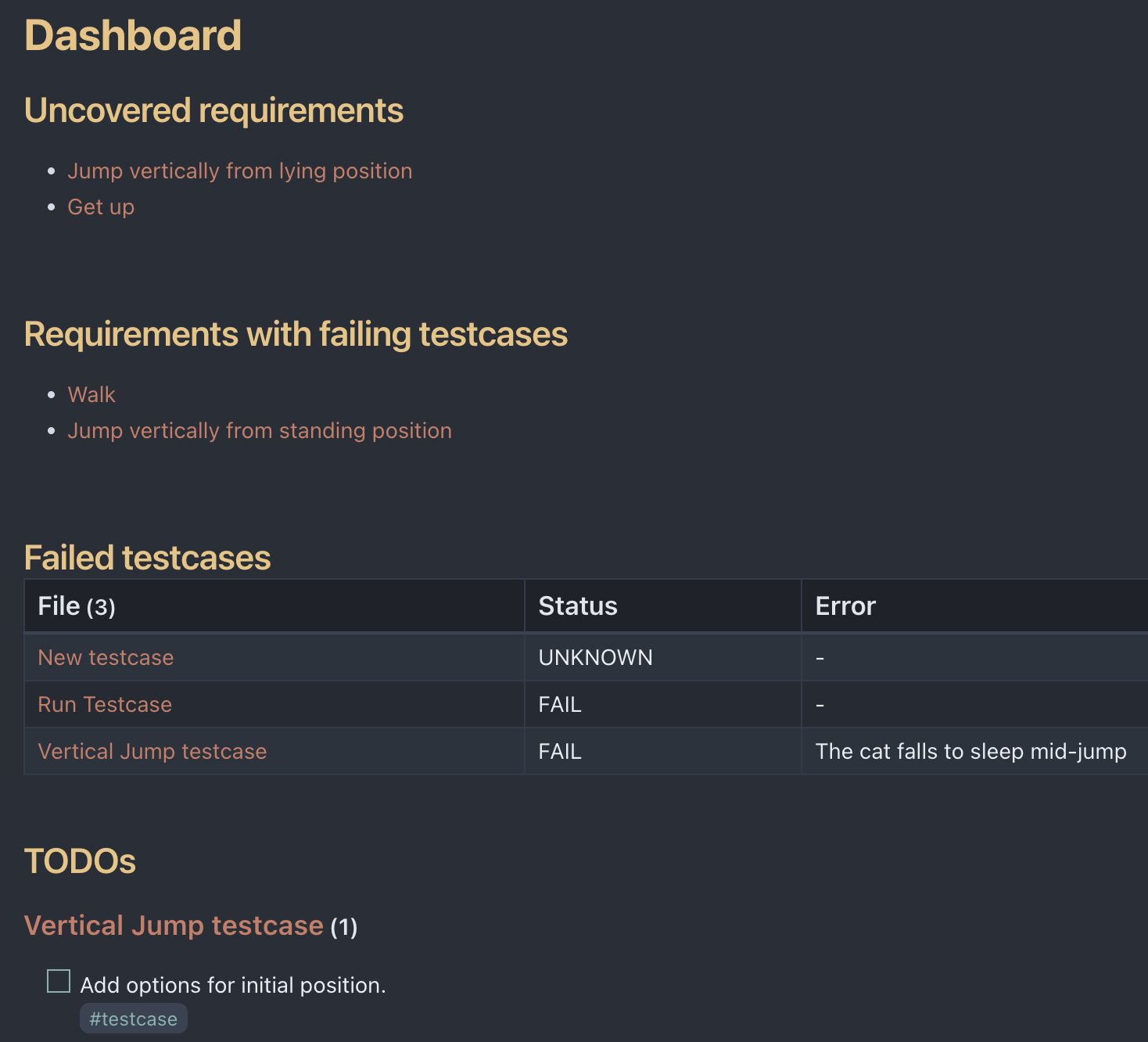The image size is (1148, 1042).
Task: Open the "New testcase" file link
Action: (x=106, y=658)
